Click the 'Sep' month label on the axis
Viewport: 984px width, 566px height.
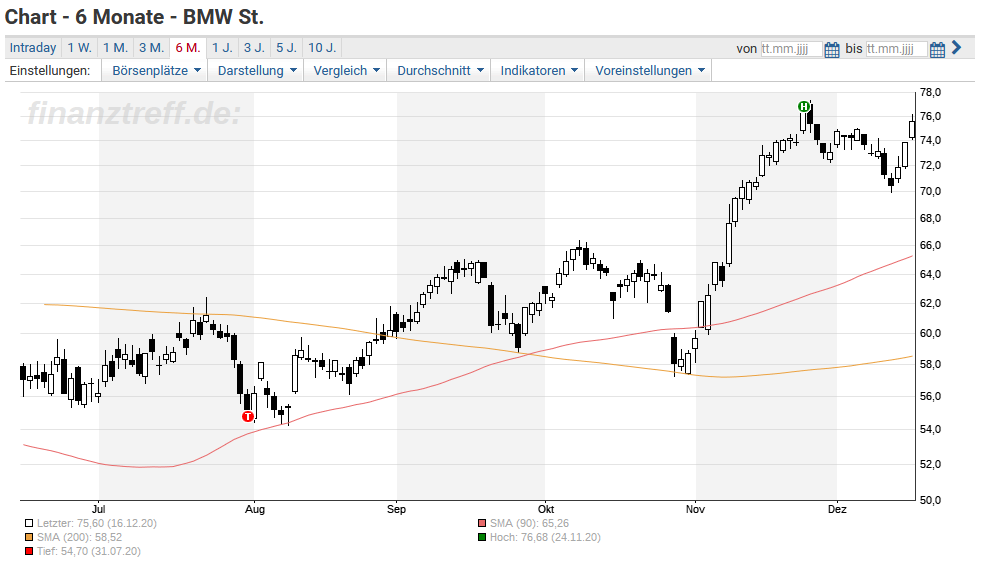(x=397, y=509)
